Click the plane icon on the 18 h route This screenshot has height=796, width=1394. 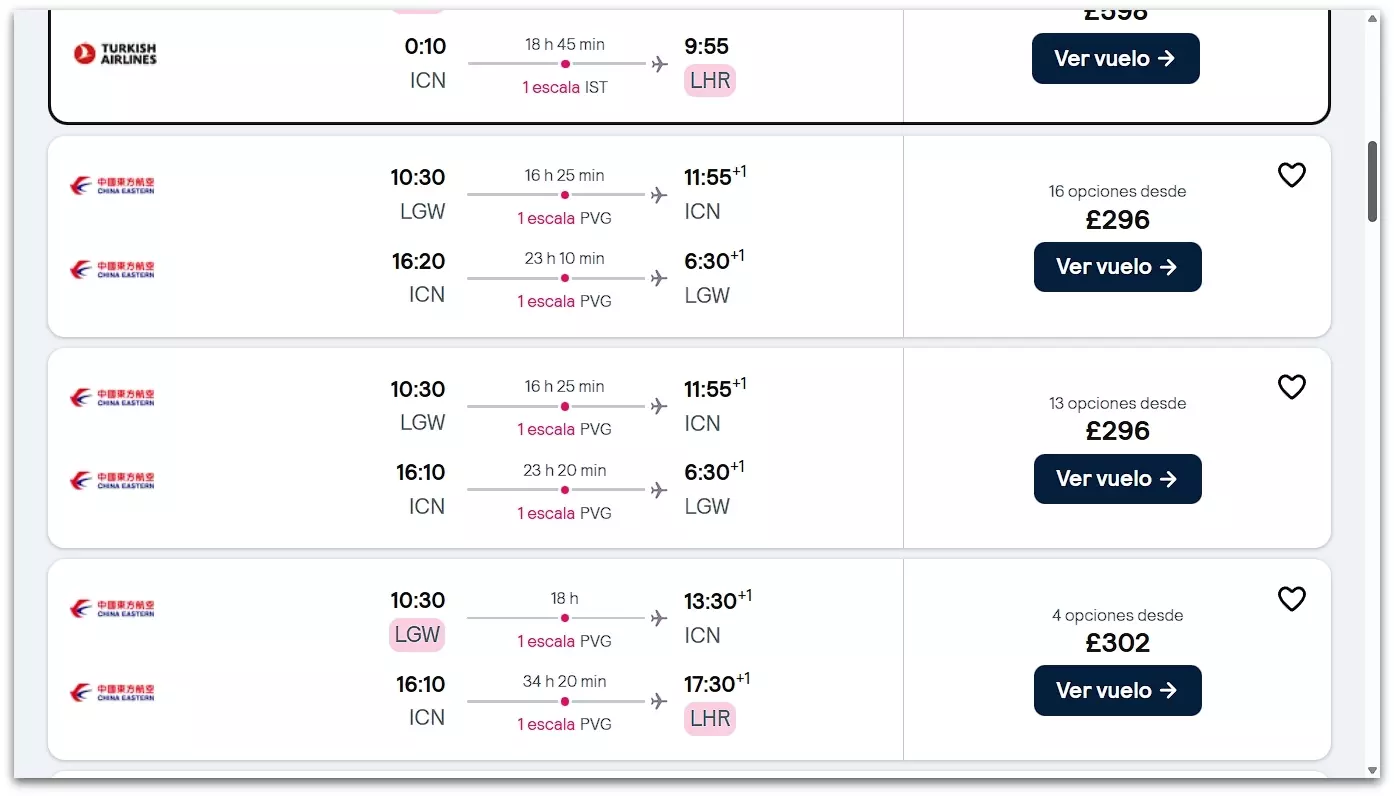(x=659, y=618)
